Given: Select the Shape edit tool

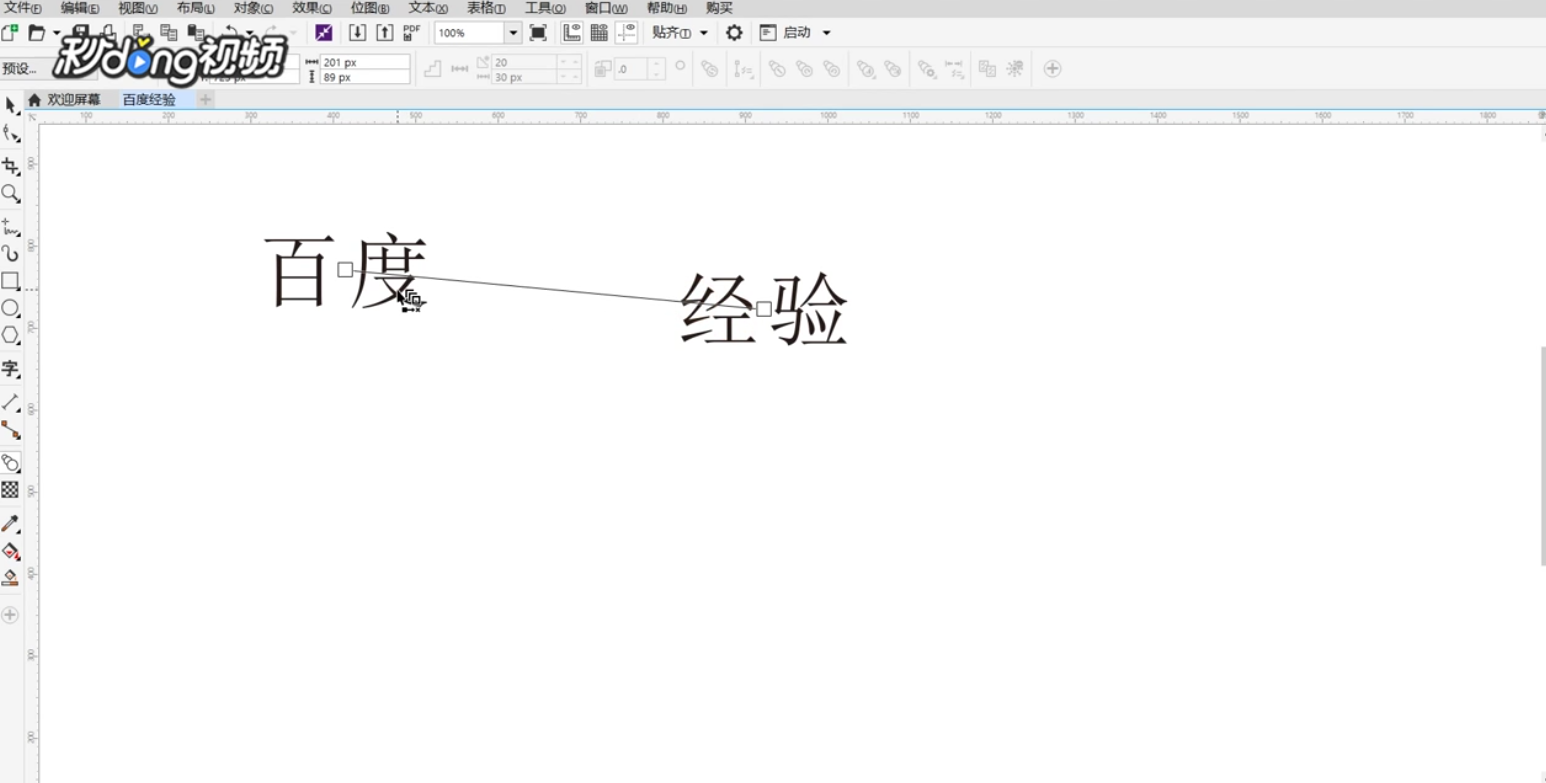Looking at the screenshot, I should click(x=10, y=134).
